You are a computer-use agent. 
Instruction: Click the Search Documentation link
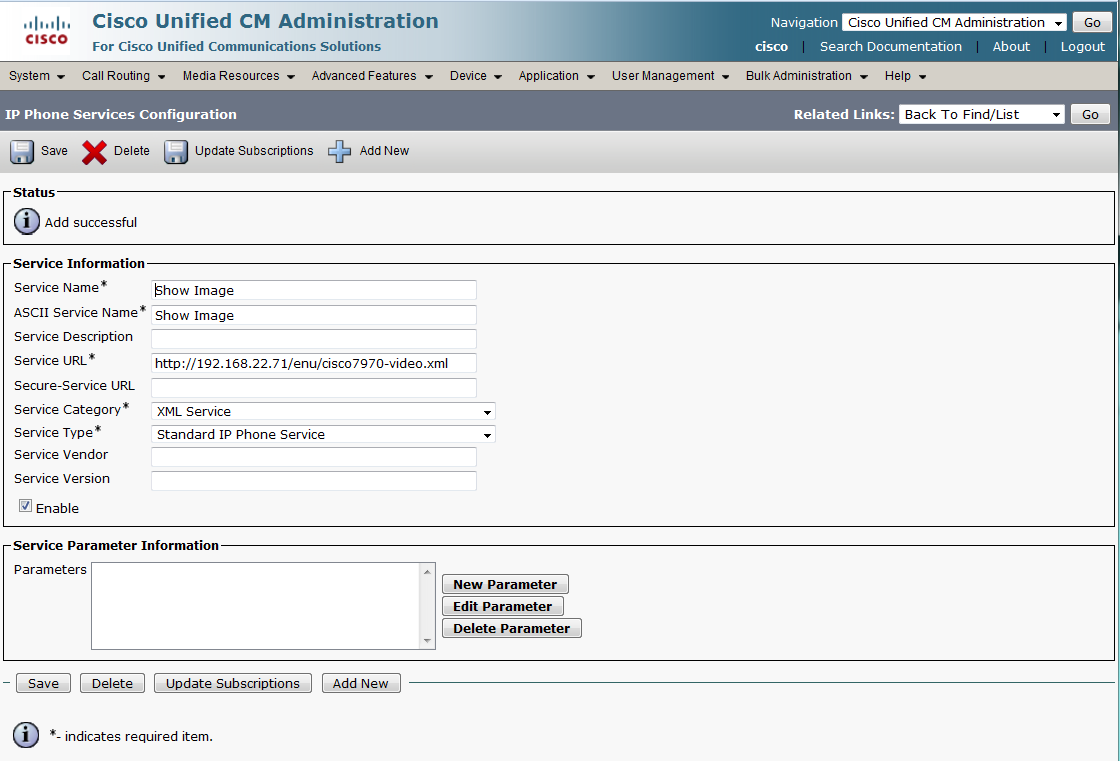point(890,47)
